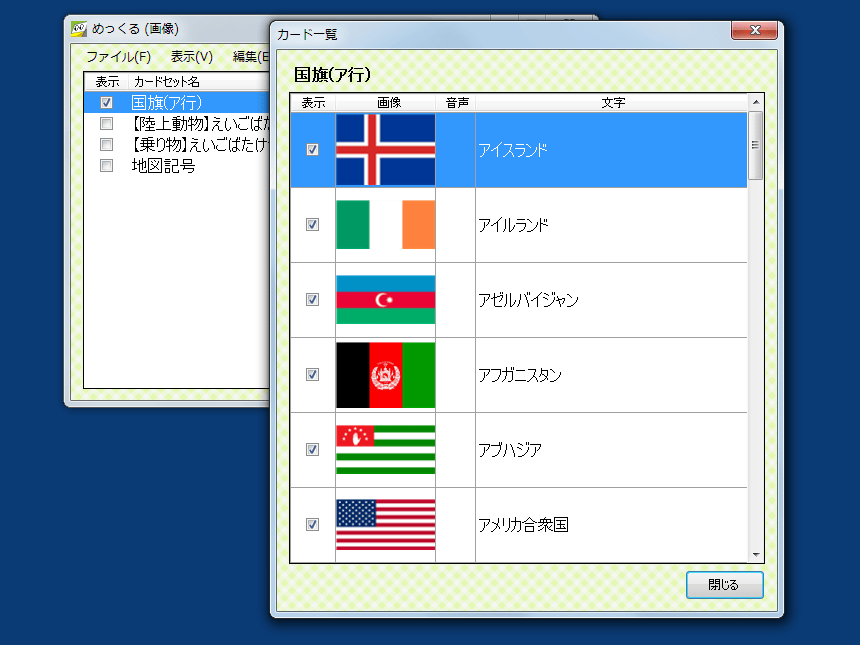Select the 【陸上動物】えいご card set row
The image size is (860, 645).
(177, 123)
